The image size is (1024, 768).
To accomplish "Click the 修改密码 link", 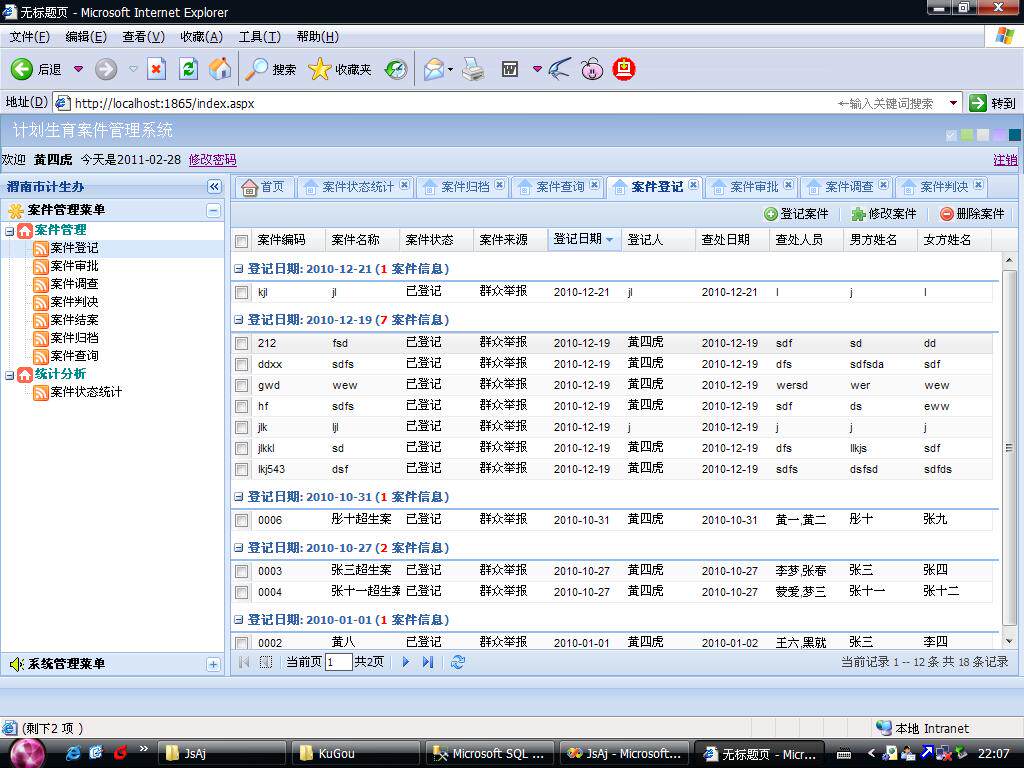I will click(x=212, y=159).
